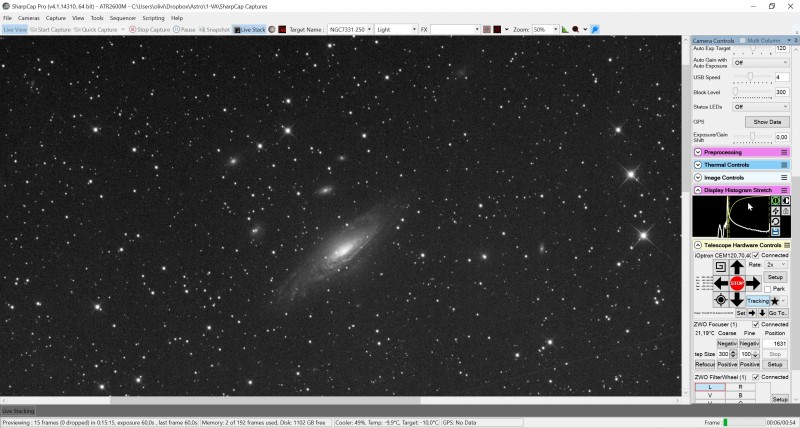Image resolution: width=800 pixels, height=428 pixels.
Task: Click the focuser Position field 1631
Action: (775, 343)
